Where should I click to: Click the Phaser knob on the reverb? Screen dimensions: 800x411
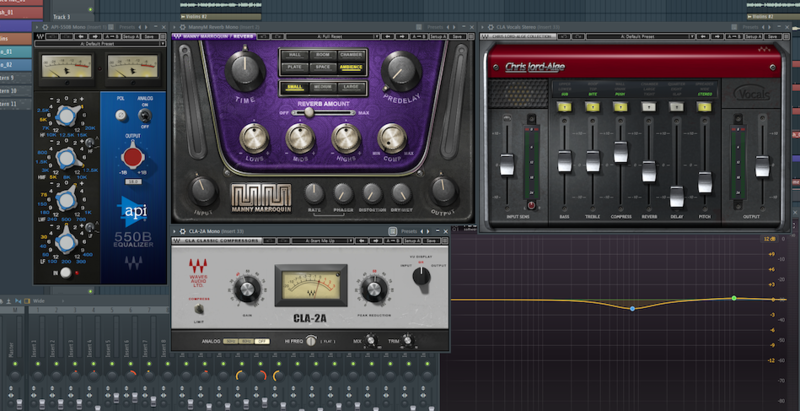click(343, 191)
